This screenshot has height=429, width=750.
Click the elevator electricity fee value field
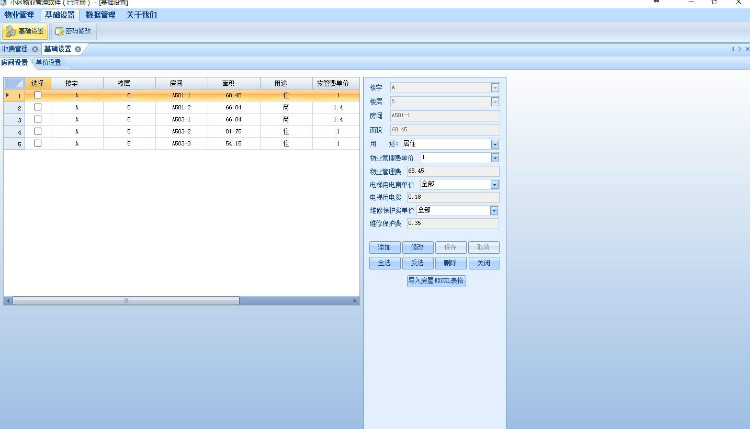pyautogui.click(x=453, y=197)
